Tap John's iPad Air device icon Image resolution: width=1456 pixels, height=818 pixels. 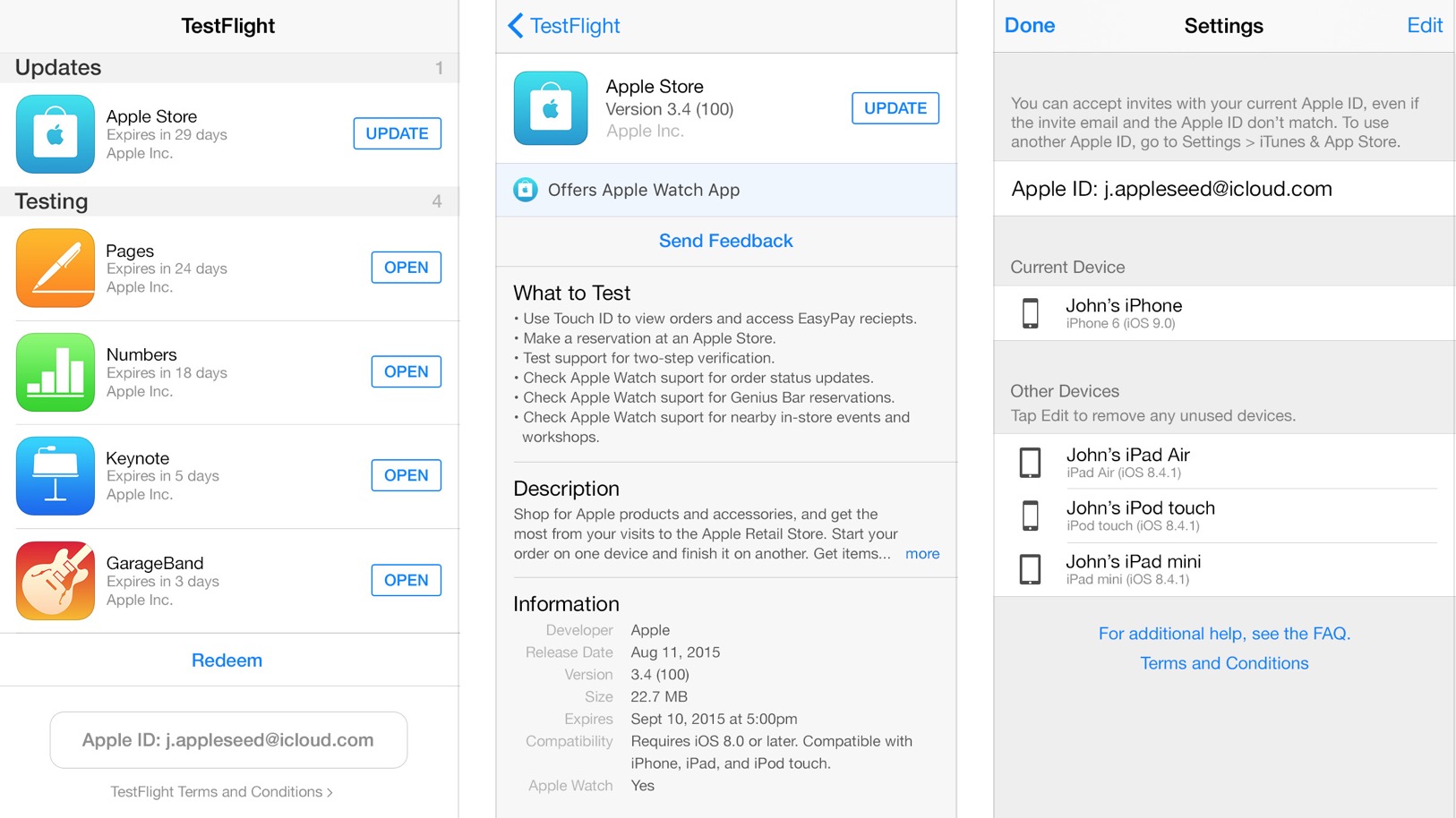(1031, 463)
